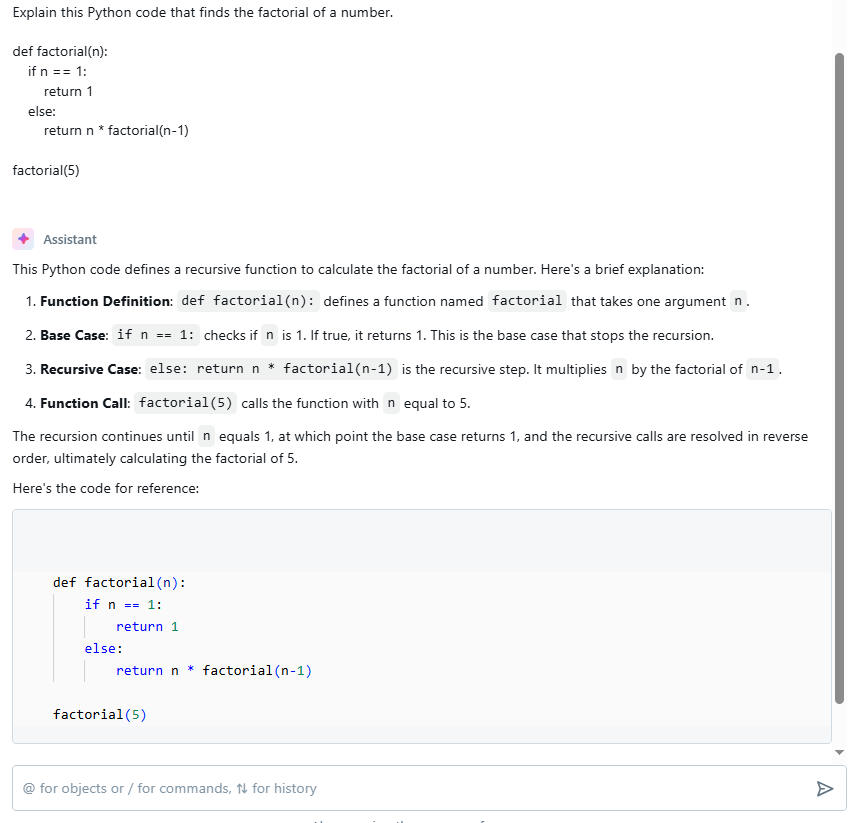Click the Function Definition list item

(105, 301)
